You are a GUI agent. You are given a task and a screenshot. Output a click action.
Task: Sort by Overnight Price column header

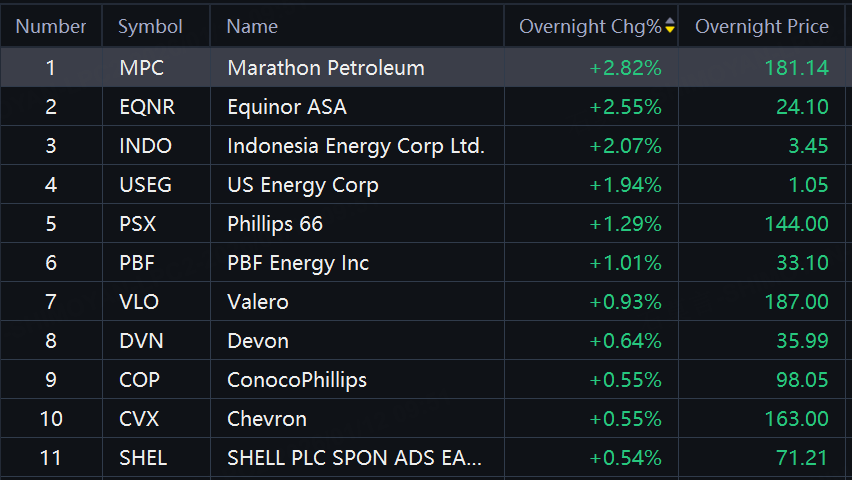point(761,26)
